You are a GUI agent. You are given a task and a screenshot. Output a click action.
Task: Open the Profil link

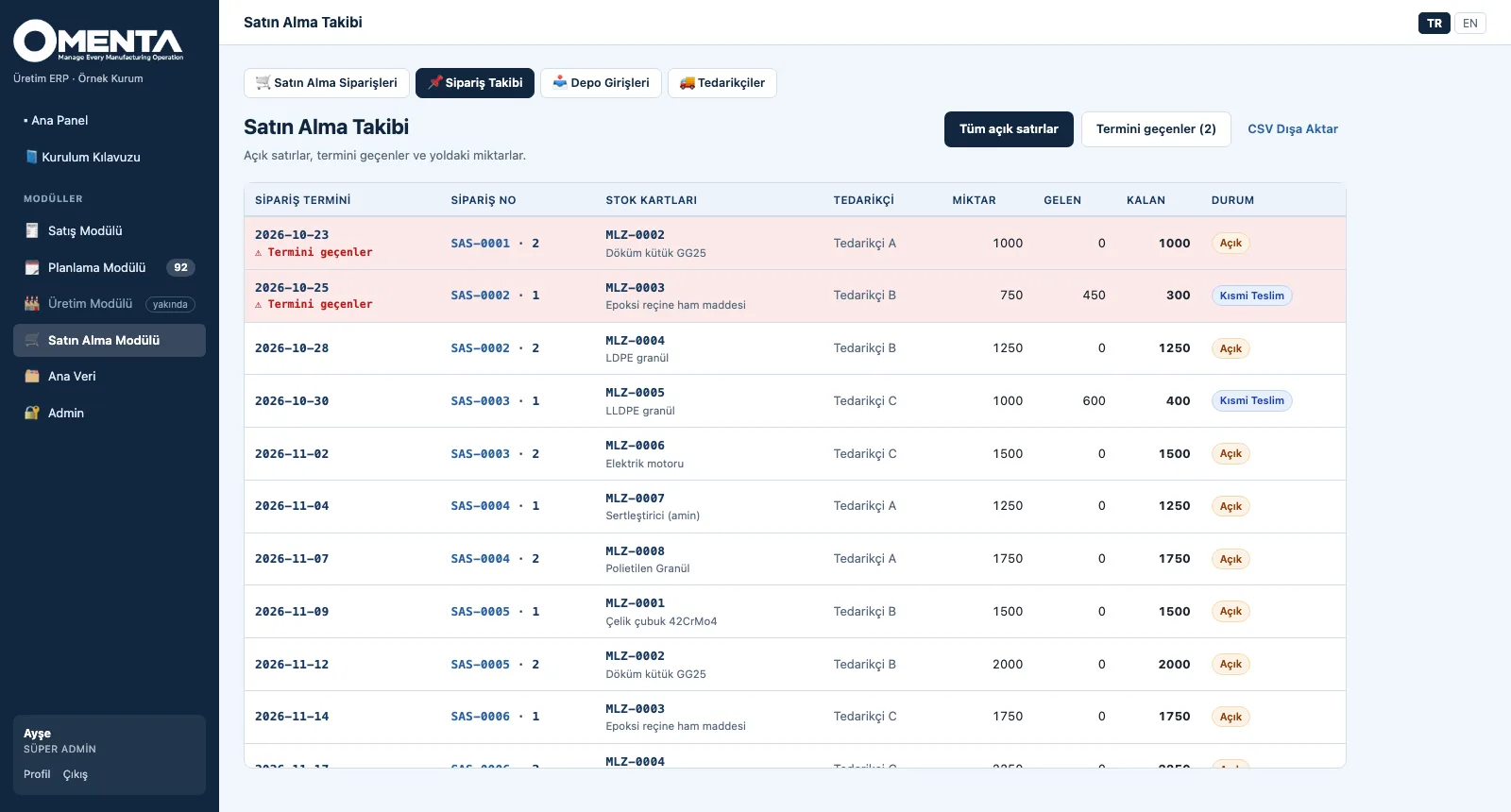[x=37, y=774]
